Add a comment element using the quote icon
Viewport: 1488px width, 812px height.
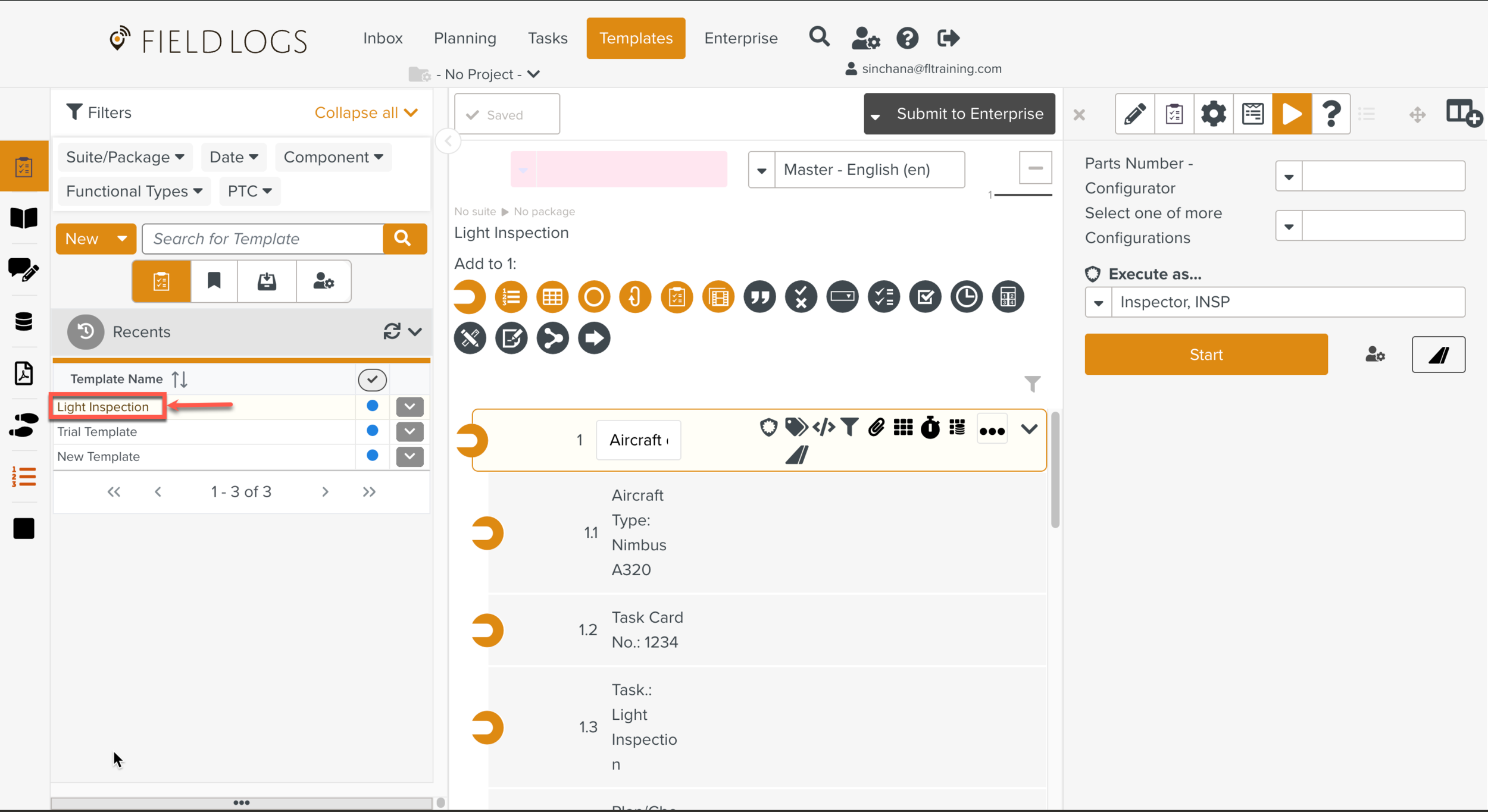(759, 296)
